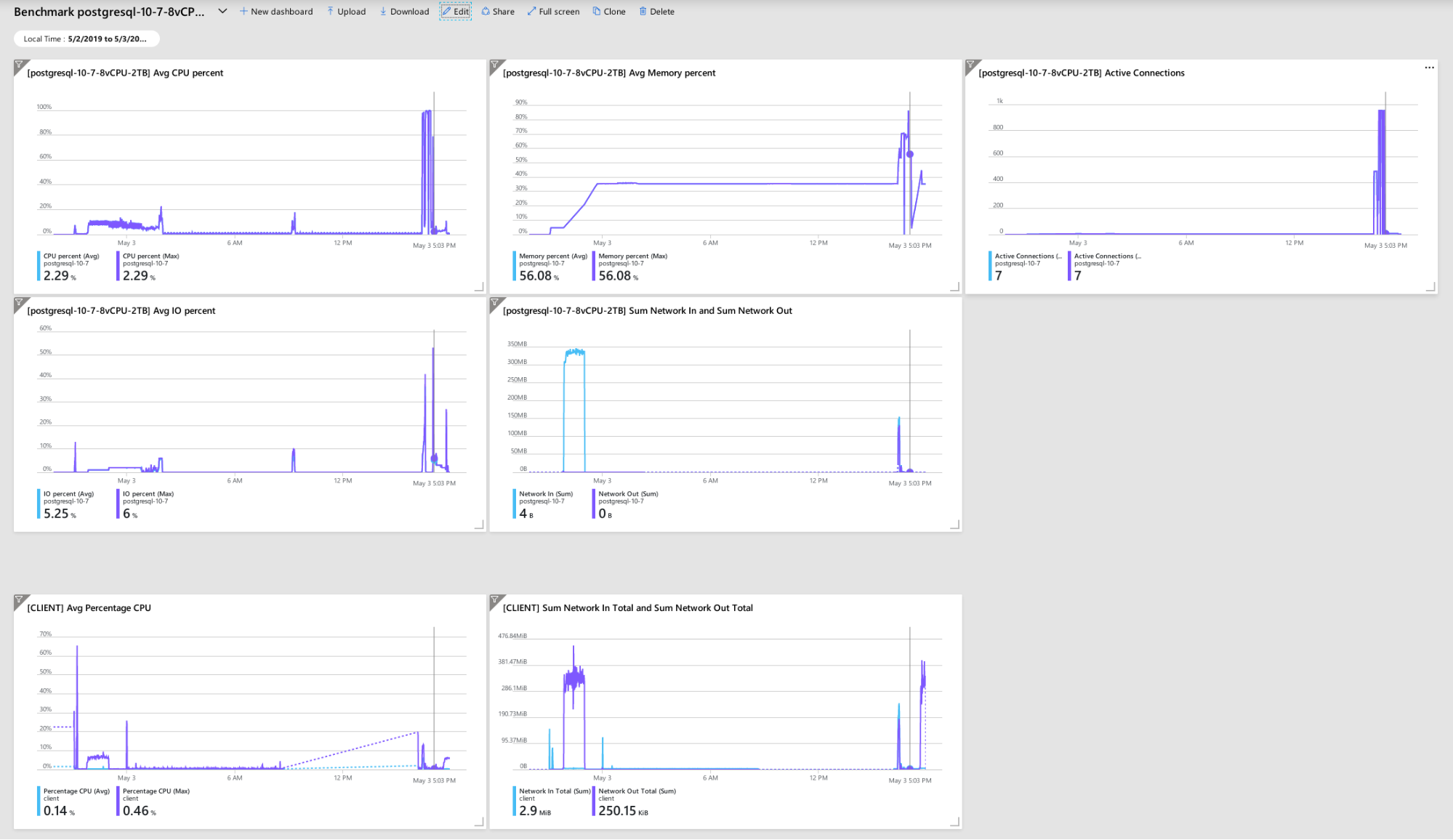Click the CPU percent (Avg) legend color bar

coord(39,266)
